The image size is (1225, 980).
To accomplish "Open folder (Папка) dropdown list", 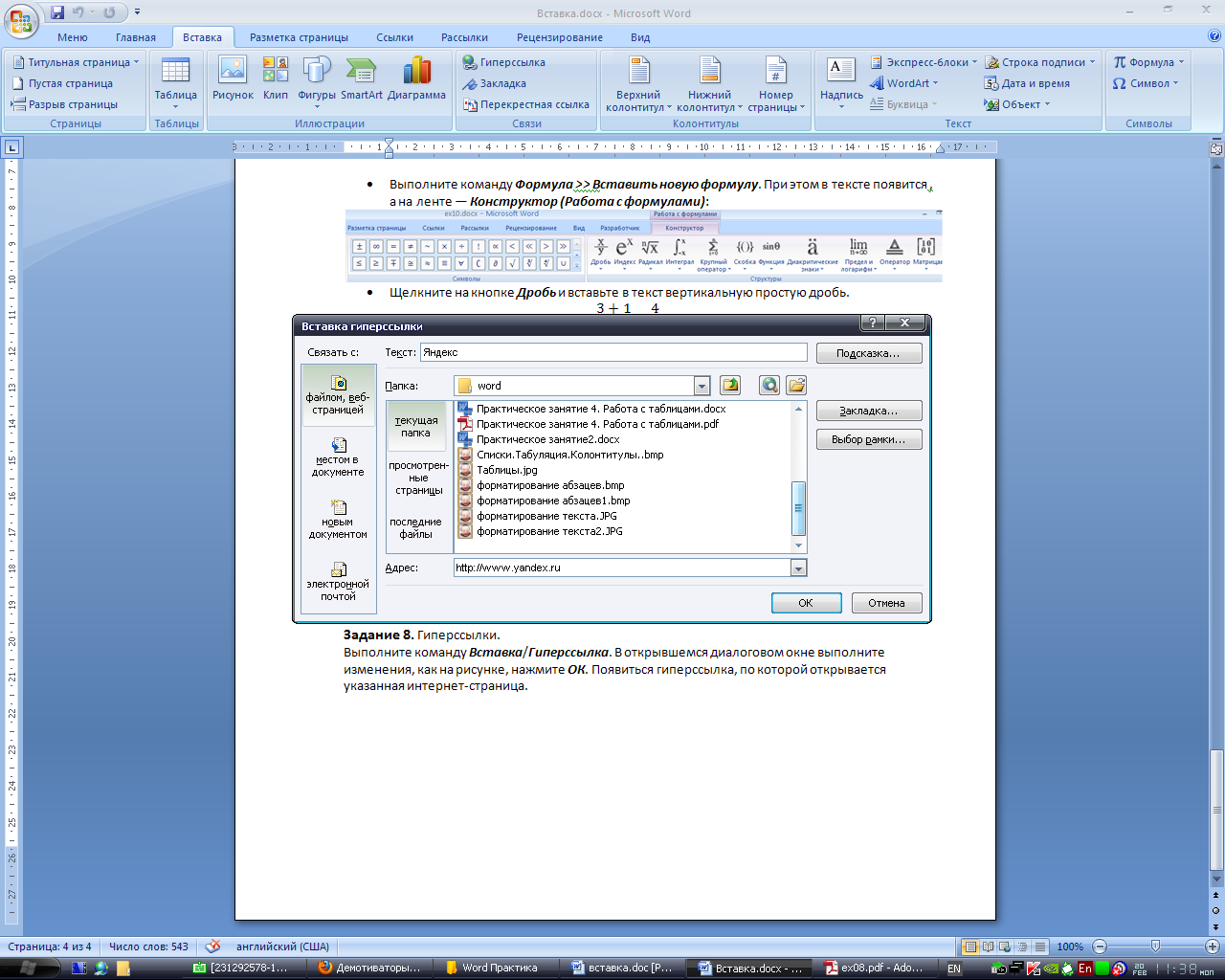I will (x=702, y=386).
